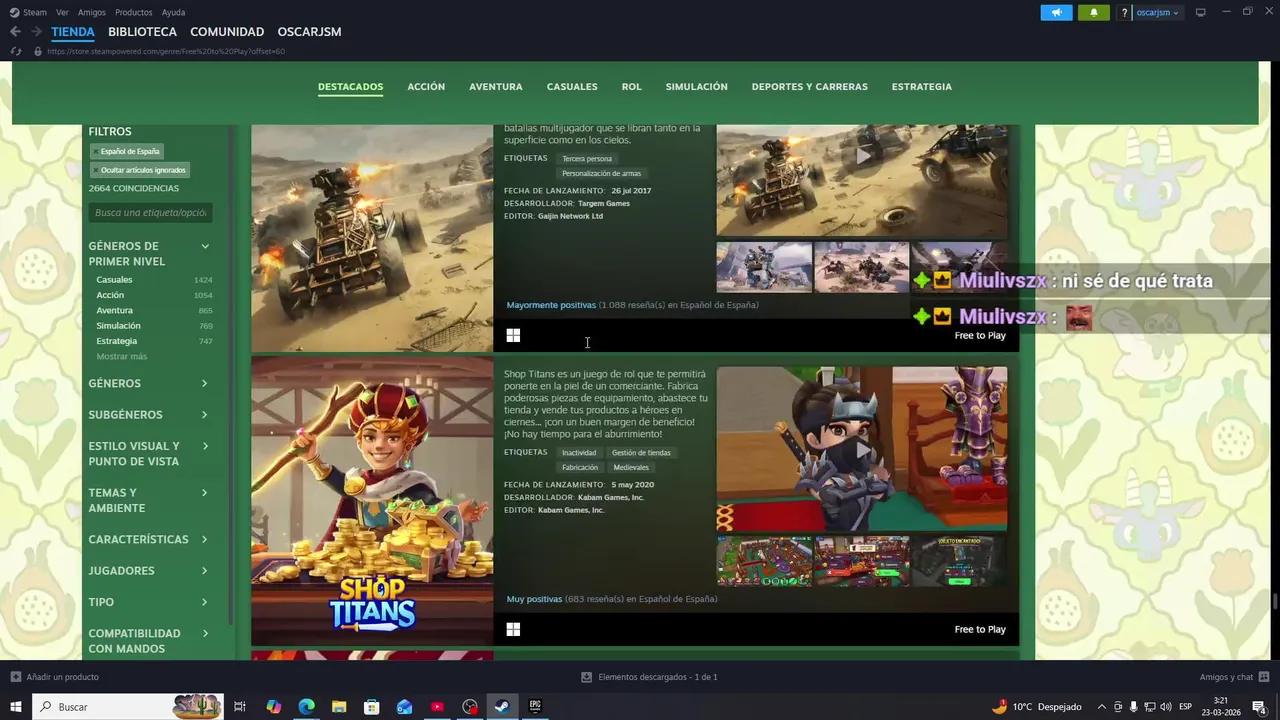Reload the store page
Image resolution: width=1280 pixels, height=720 pixels.
16,51
